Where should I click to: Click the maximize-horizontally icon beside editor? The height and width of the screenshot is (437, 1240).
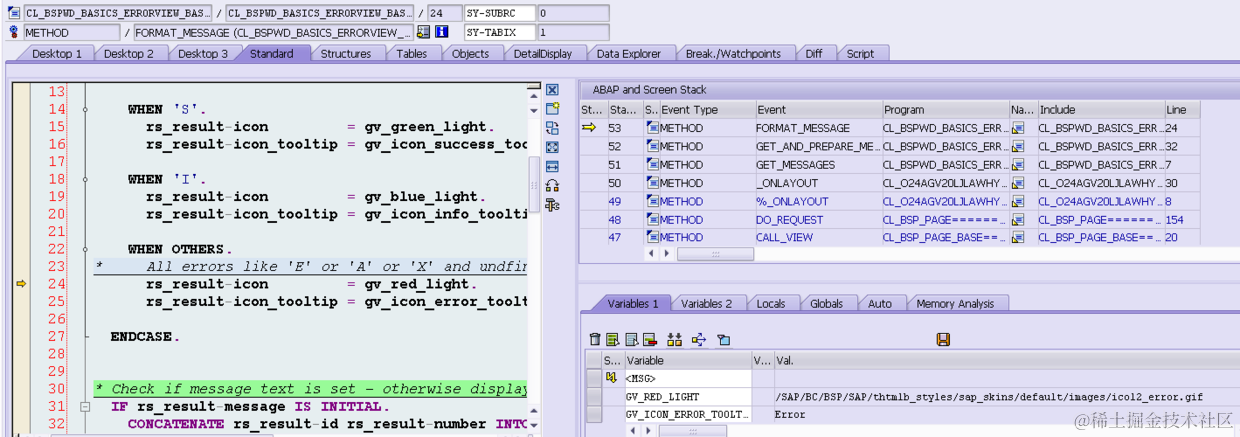[552, 166]
